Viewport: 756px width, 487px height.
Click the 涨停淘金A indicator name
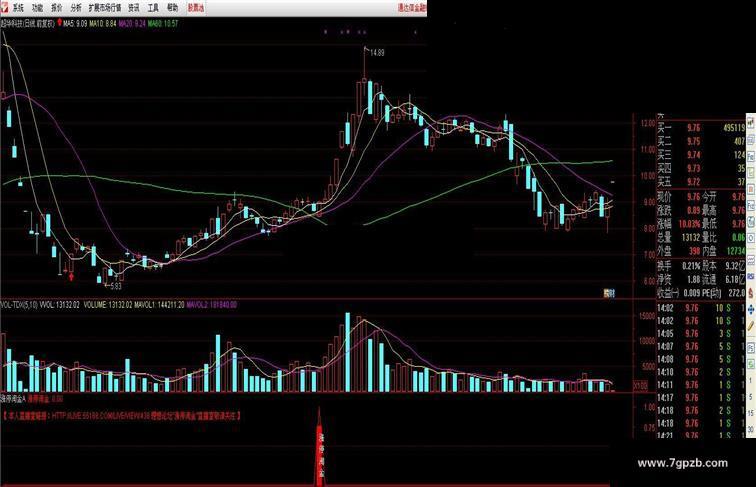point(13,399)
